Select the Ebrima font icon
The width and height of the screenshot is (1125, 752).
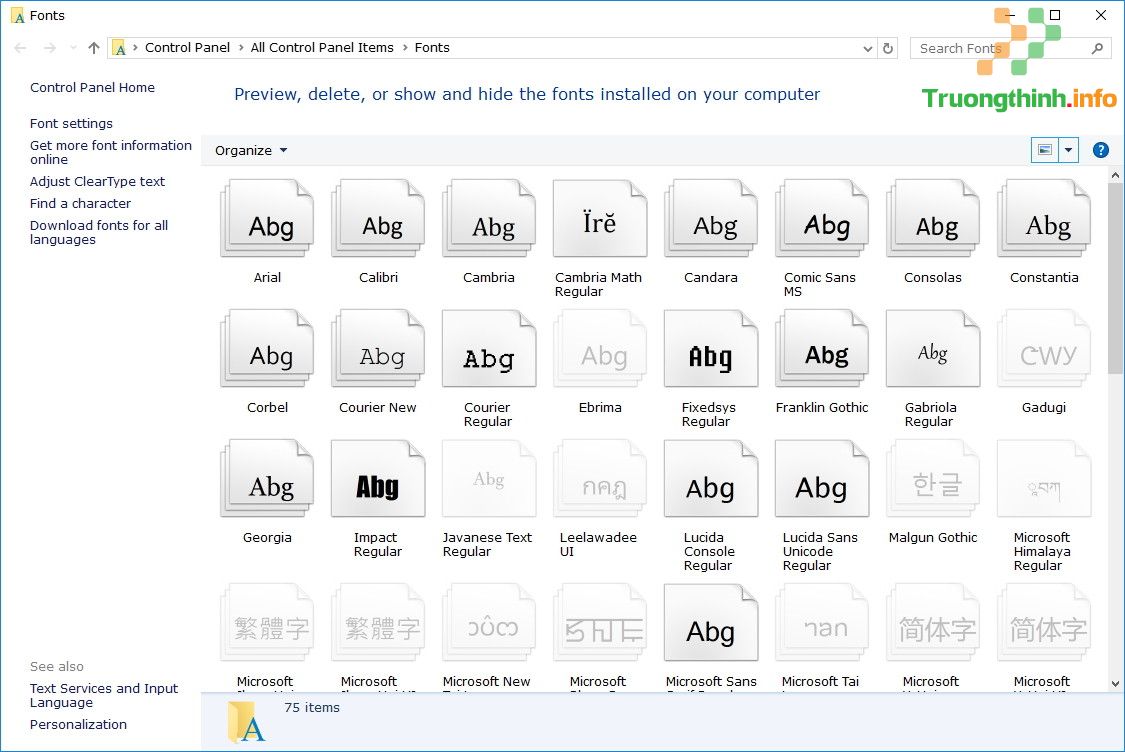click(x=600, y=349)
